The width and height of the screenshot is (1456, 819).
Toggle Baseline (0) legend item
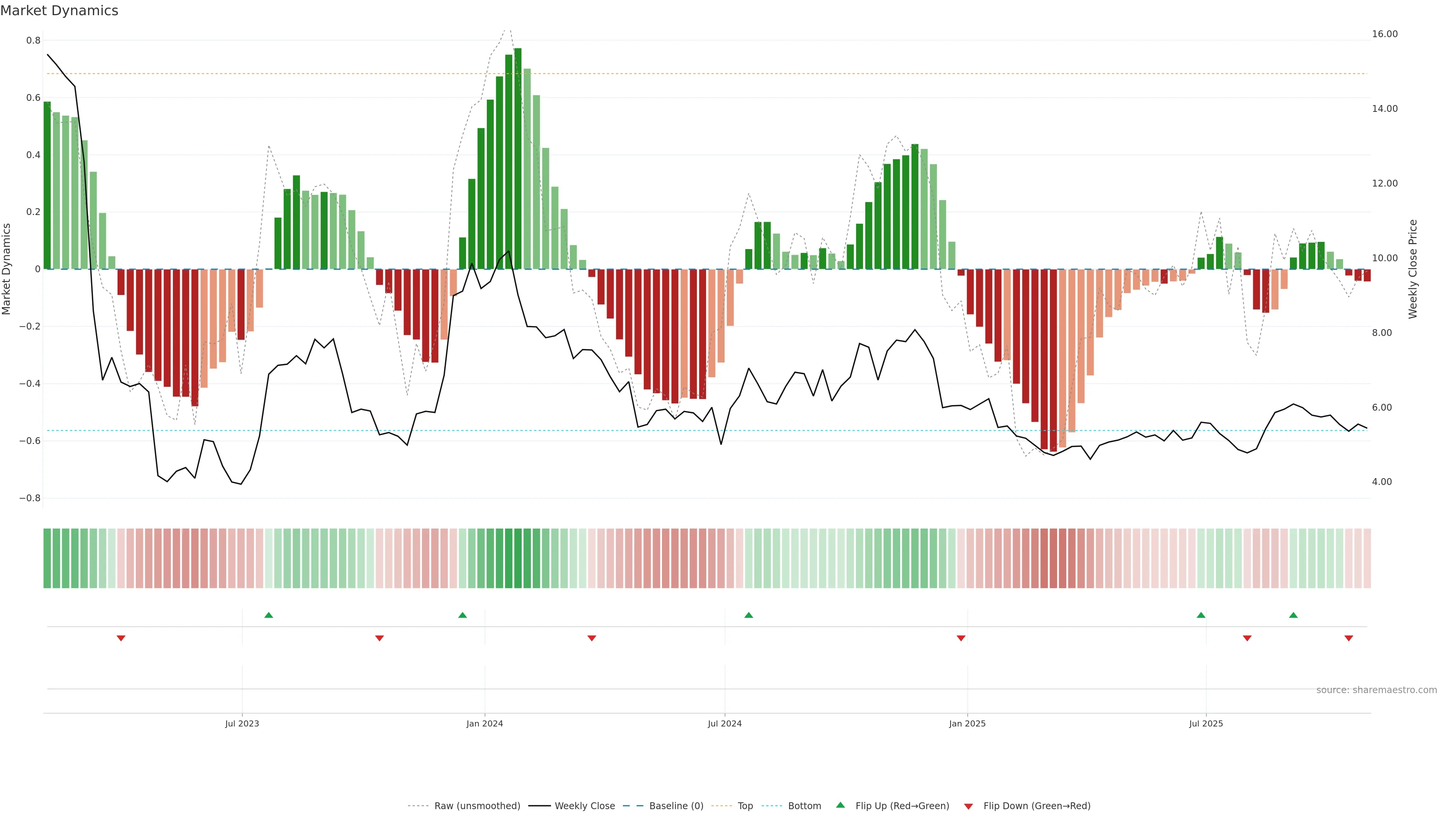click(676, 806)
